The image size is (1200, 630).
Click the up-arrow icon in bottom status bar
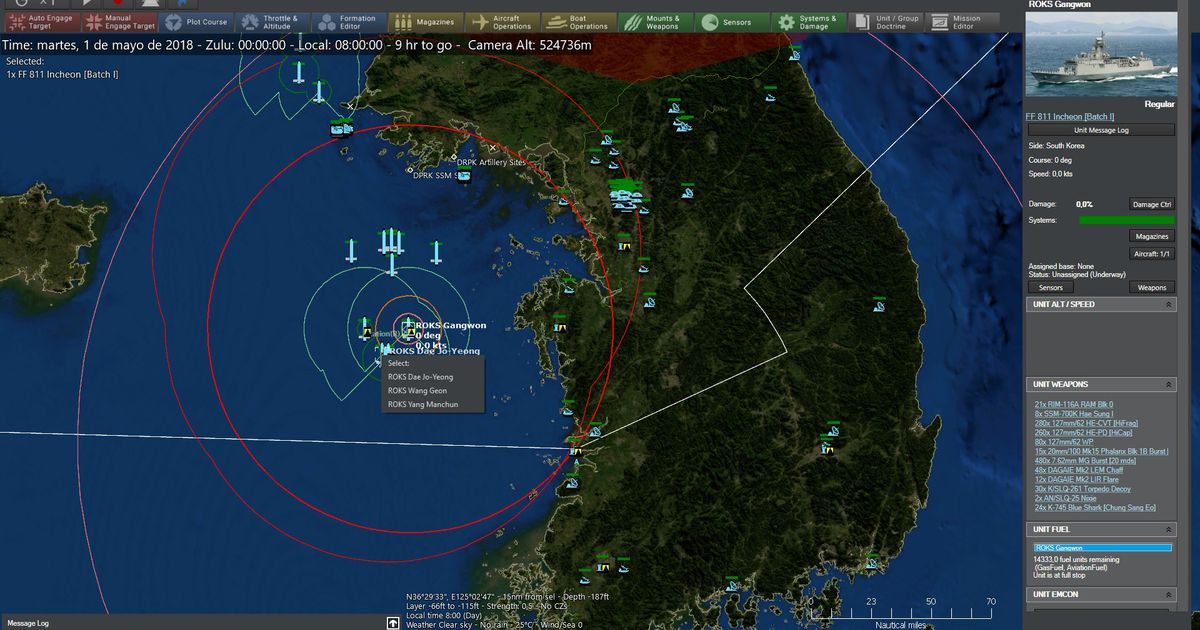[x=393, y=623]
